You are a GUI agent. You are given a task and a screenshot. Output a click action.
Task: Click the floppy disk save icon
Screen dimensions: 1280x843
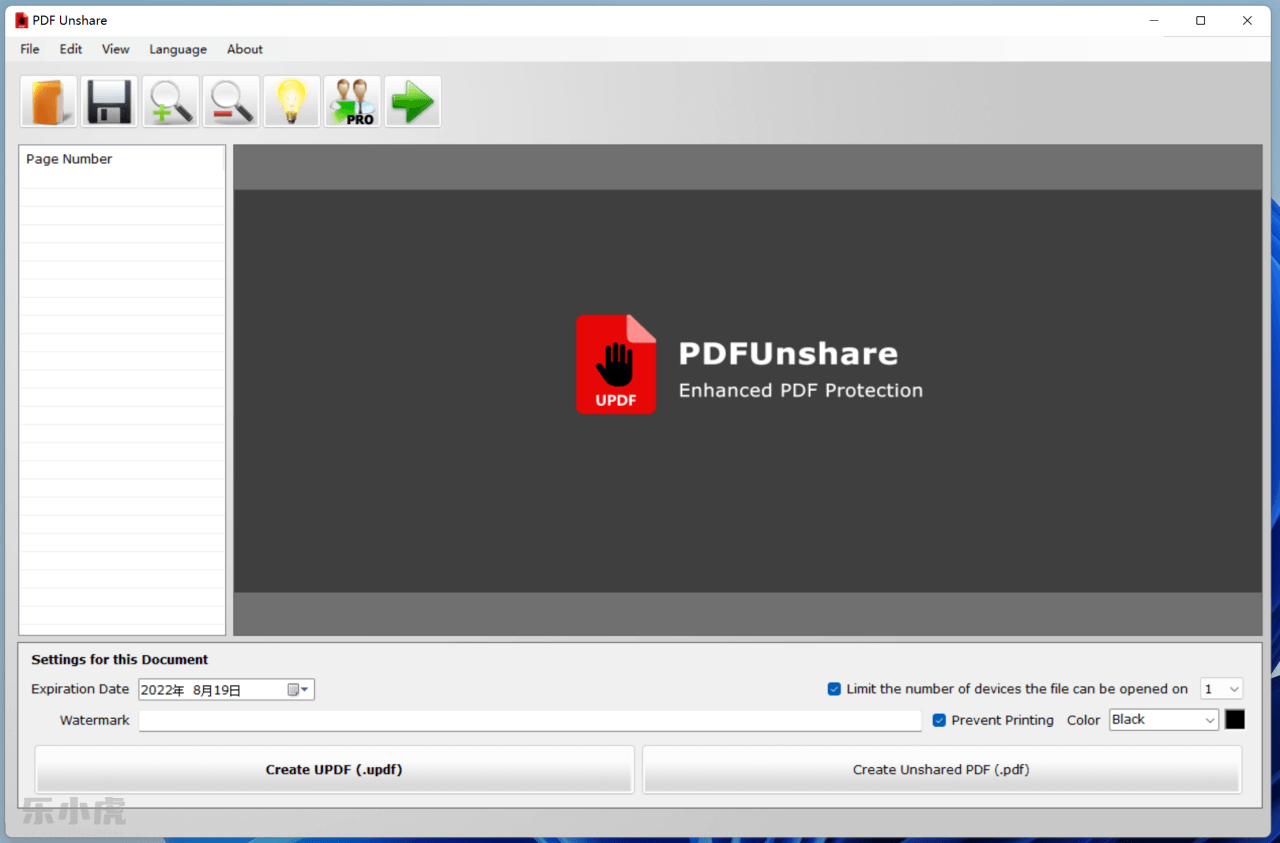point(109,102)
